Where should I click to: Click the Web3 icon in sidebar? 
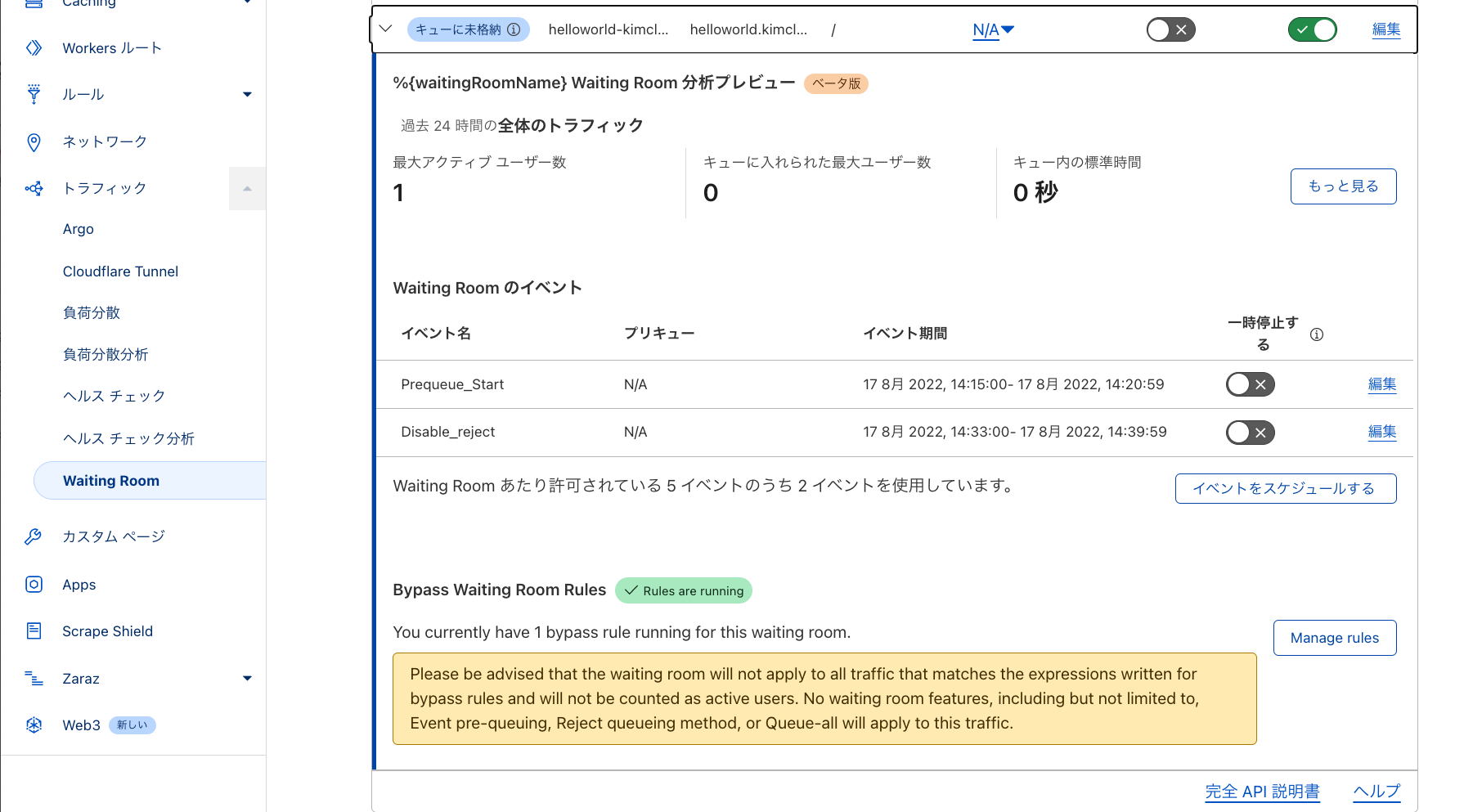(34, 725)
